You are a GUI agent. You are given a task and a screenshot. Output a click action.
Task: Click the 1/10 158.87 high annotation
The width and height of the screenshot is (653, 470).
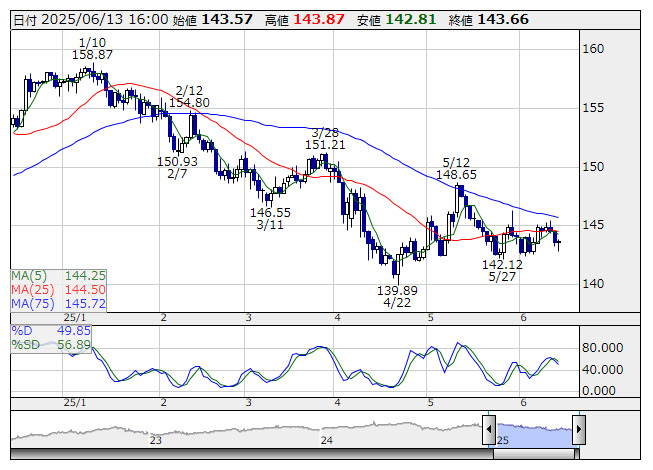click(x=92, y=48)
